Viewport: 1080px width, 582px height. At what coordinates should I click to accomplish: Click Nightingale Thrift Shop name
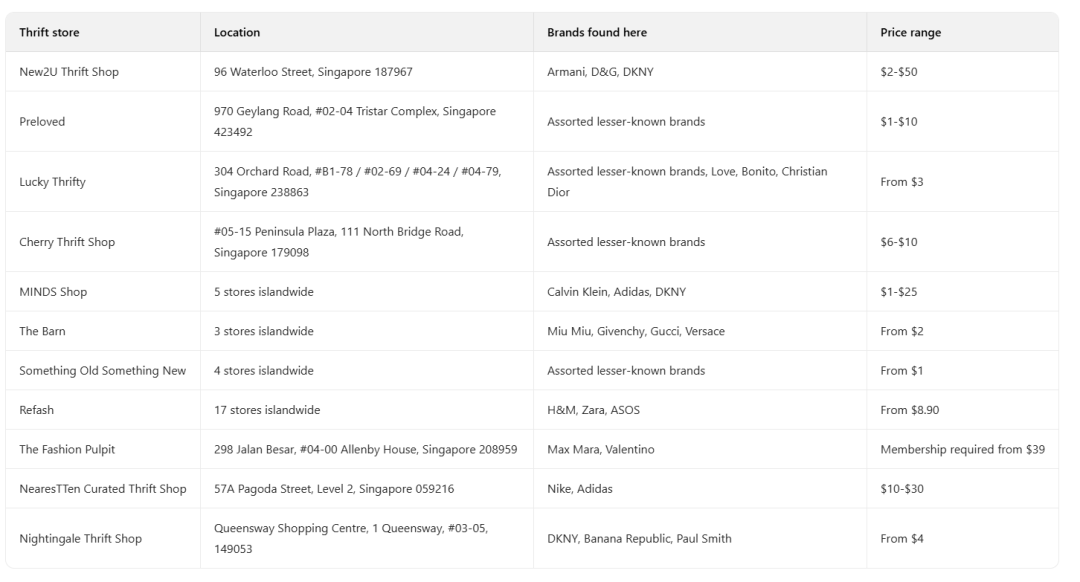tap(80, 539)
